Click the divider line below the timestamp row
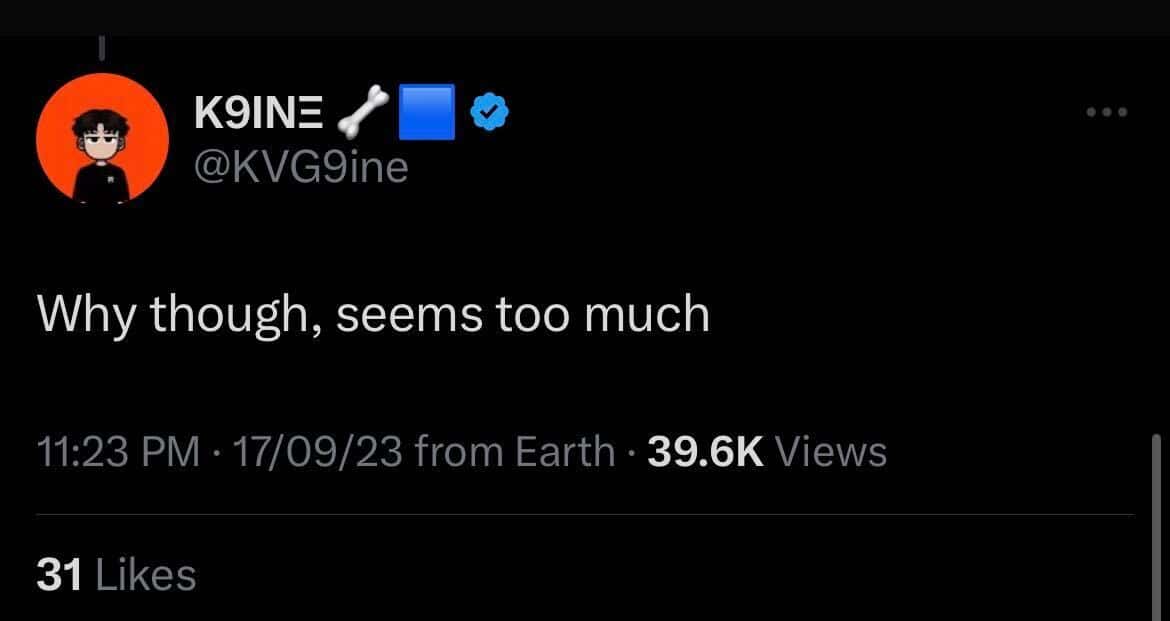Screen dimensions: 1170x621 (x=585, y=514)
